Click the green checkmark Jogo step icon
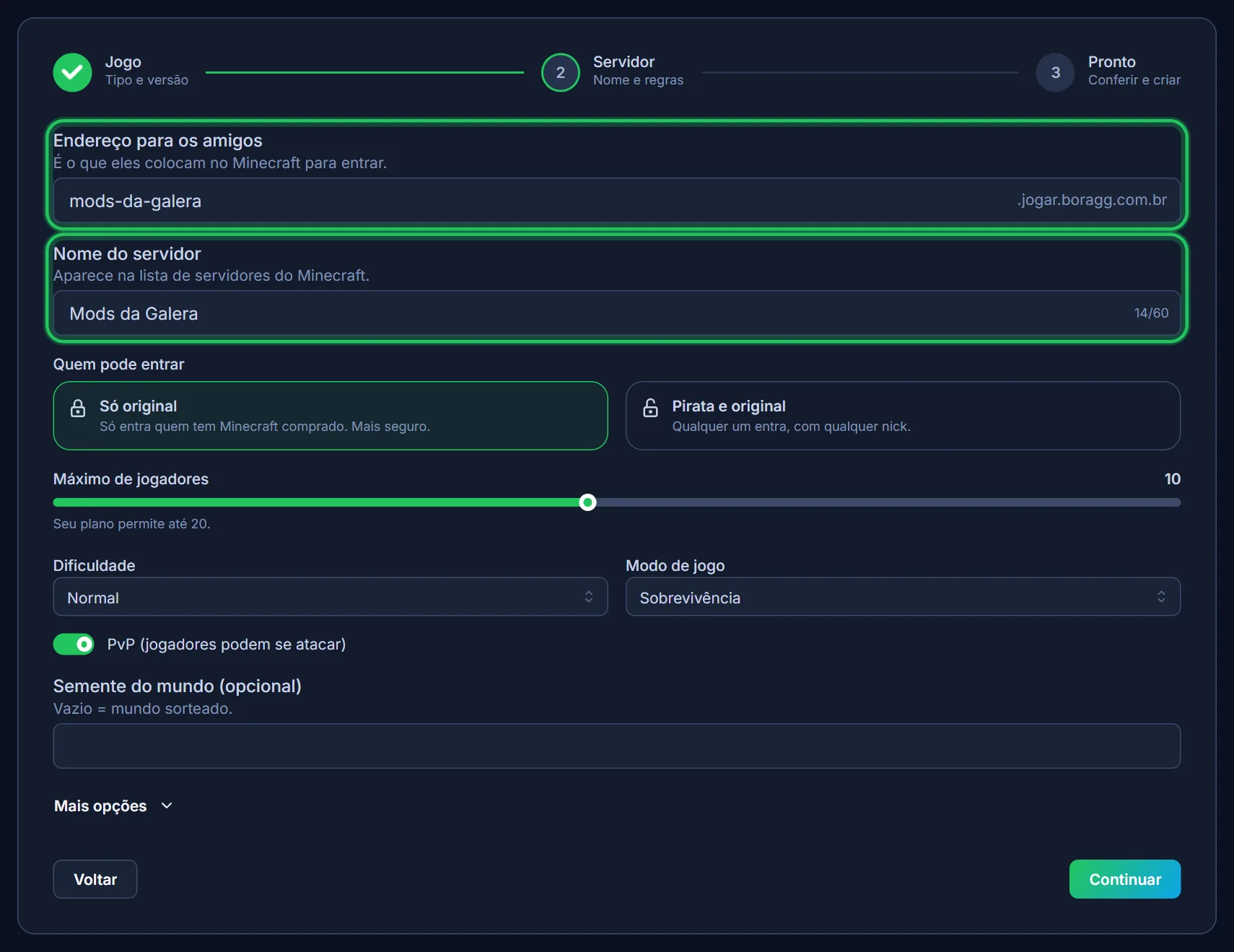1234x952 pixels. [x=72, y=72]
